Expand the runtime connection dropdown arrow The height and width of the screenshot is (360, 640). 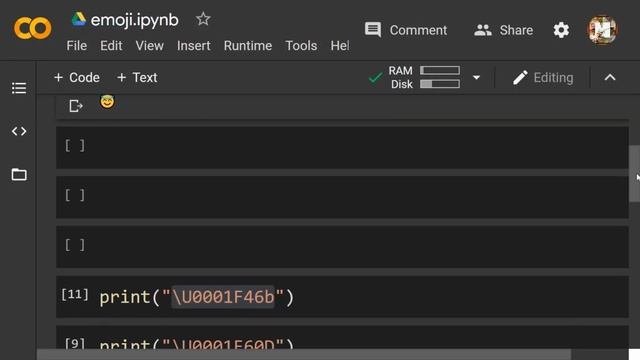(476, 78)
